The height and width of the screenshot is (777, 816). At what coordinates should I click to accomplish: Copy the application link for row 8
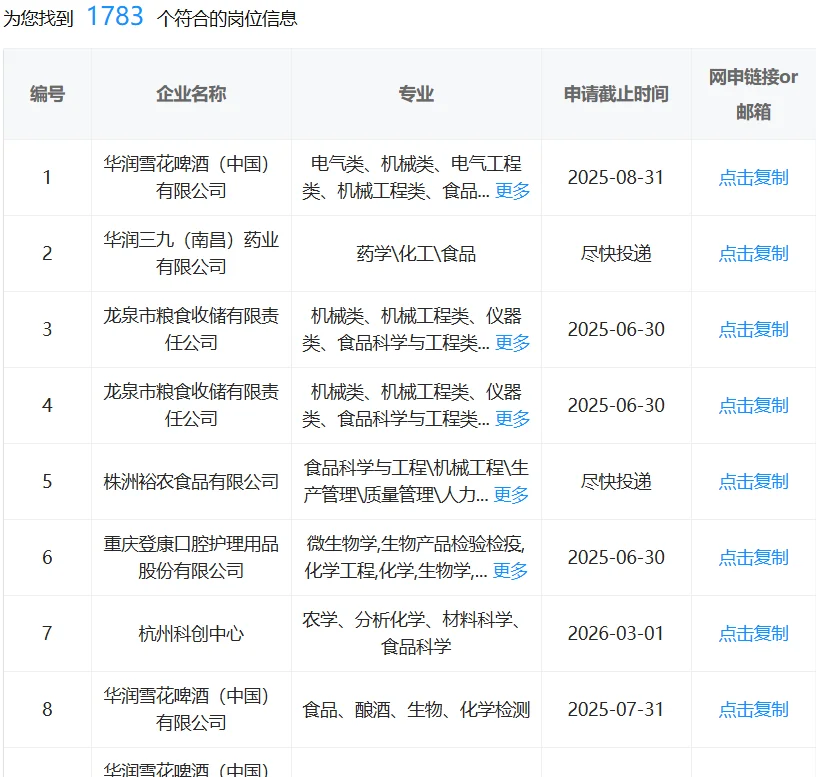click(753, 709)
